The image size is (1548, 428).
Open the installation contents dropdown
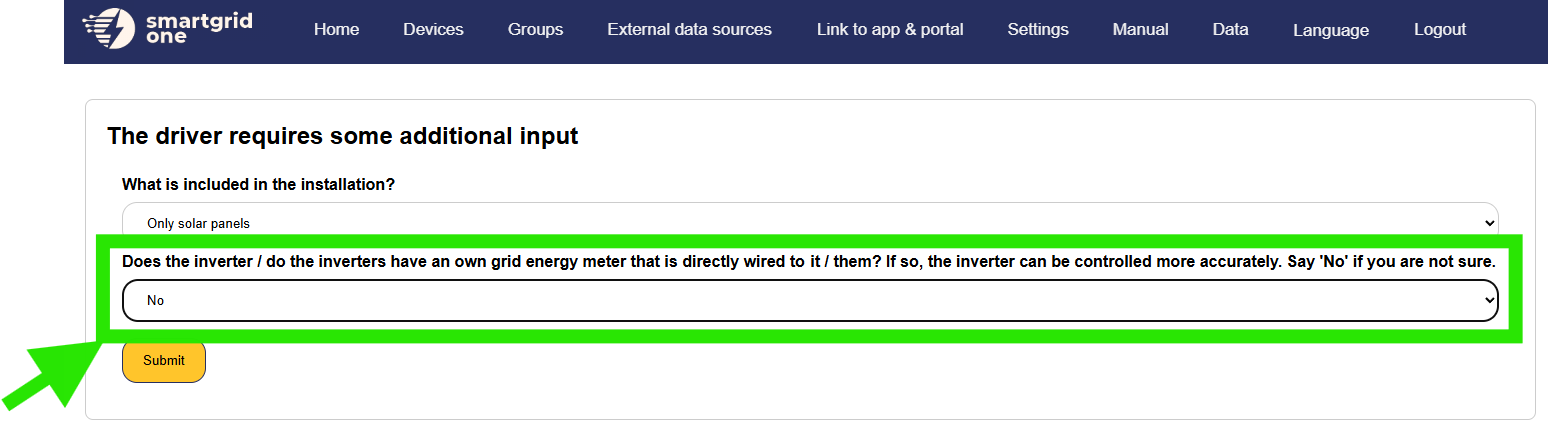tap(800, 222)
